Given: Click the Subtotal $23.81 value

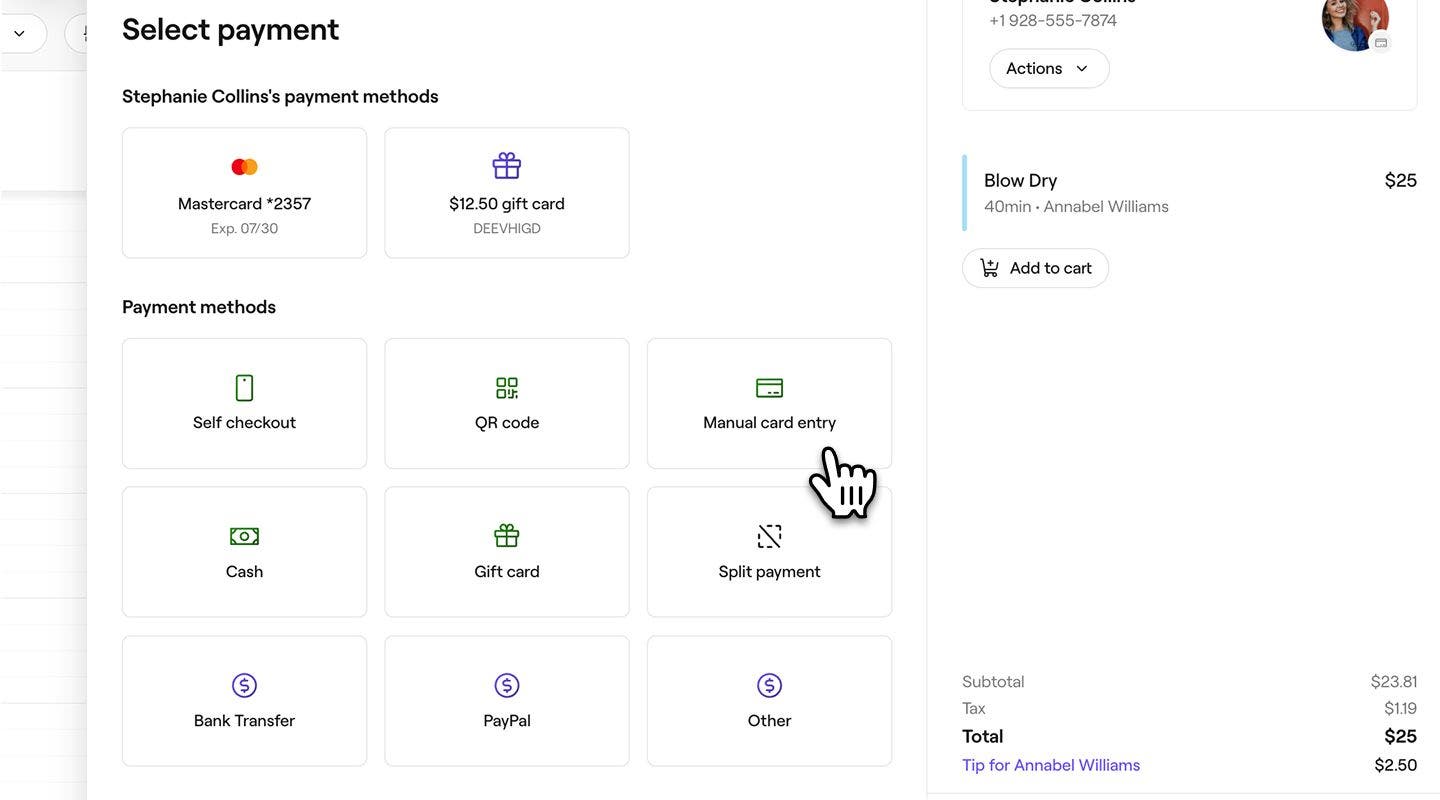Looking at the screenshot, I should point(1394,682).
